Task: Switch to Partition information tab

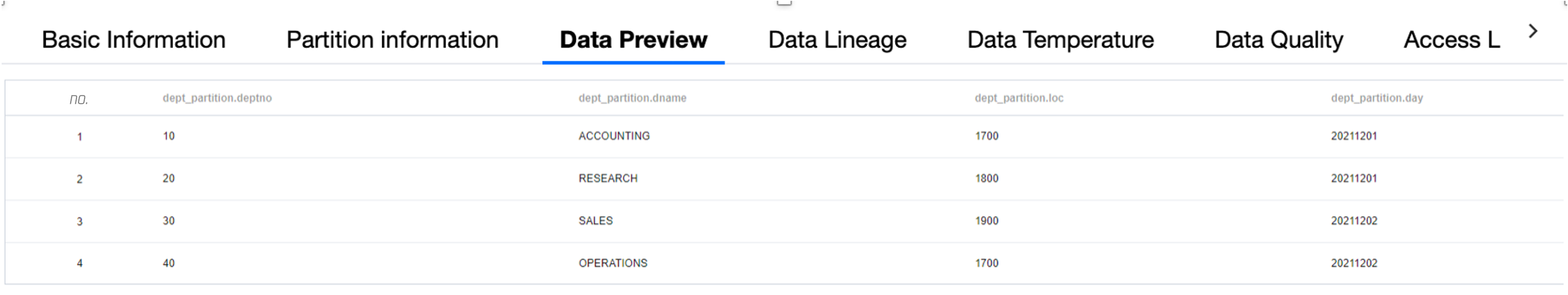Action: click(x=392, y=40)
